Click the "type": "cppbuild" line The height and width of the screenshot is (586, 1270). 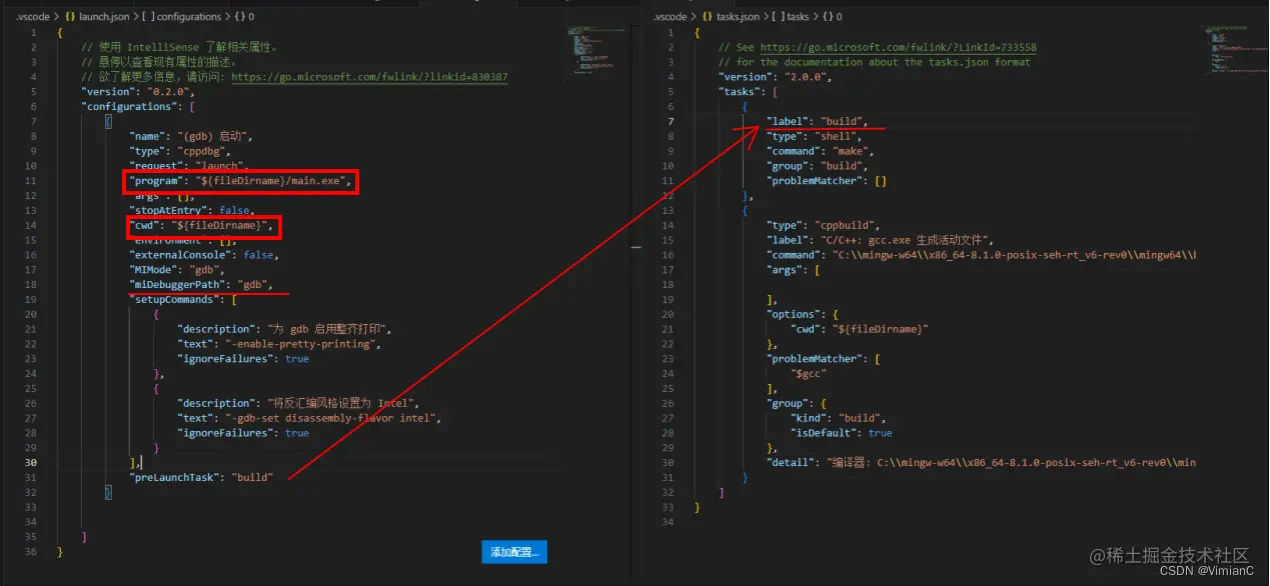pyautogui.click(x=823, y=225)
